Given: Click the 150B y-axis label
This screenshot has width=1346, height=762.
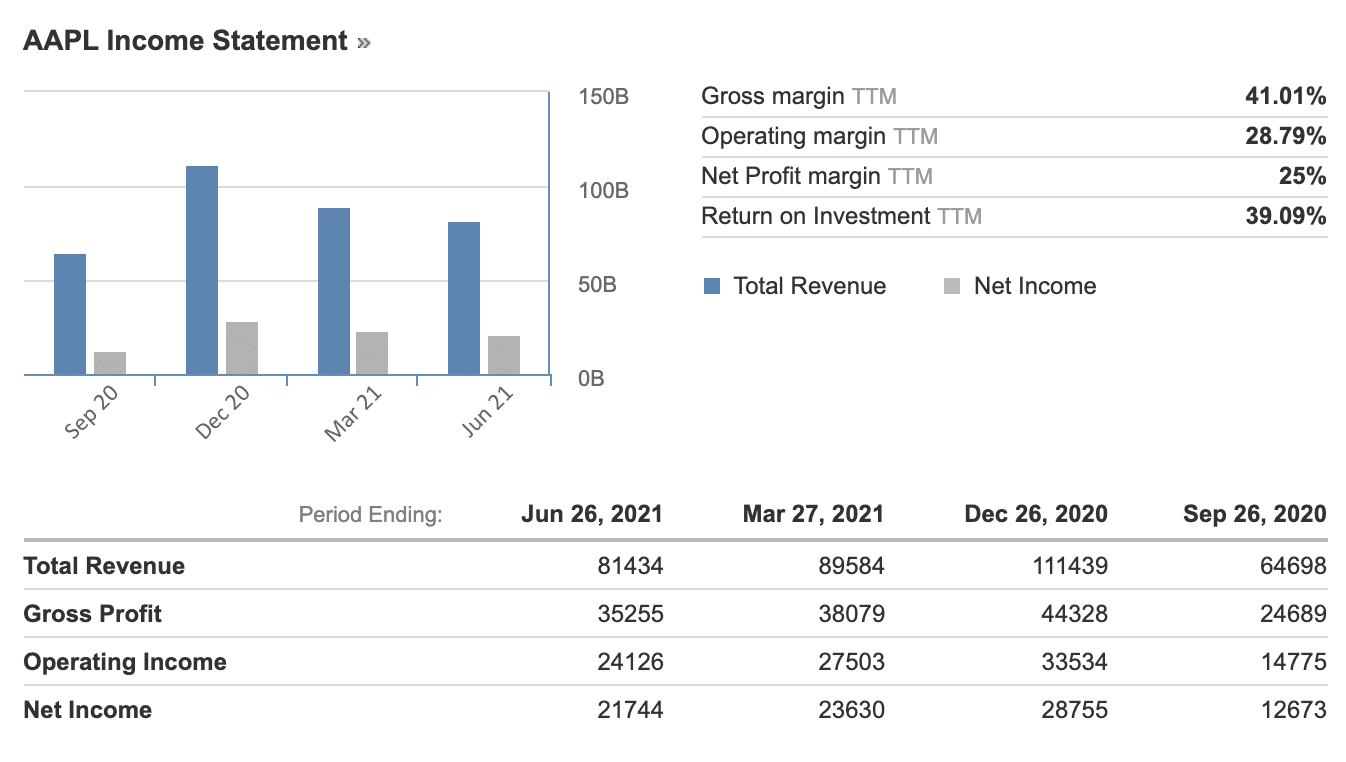Looking at the screenshot, I should click(x=604, y=97).
